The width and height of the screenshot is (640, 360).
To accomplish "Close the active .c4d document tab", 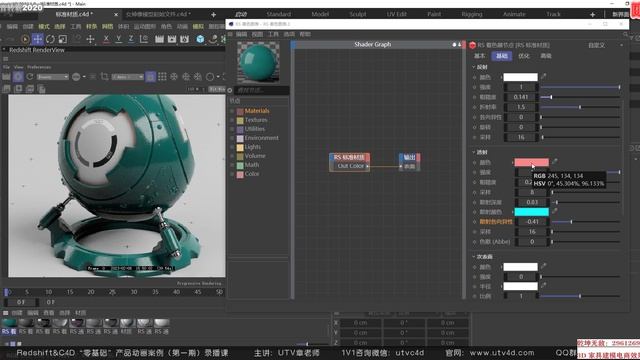I will coord(116,15).
